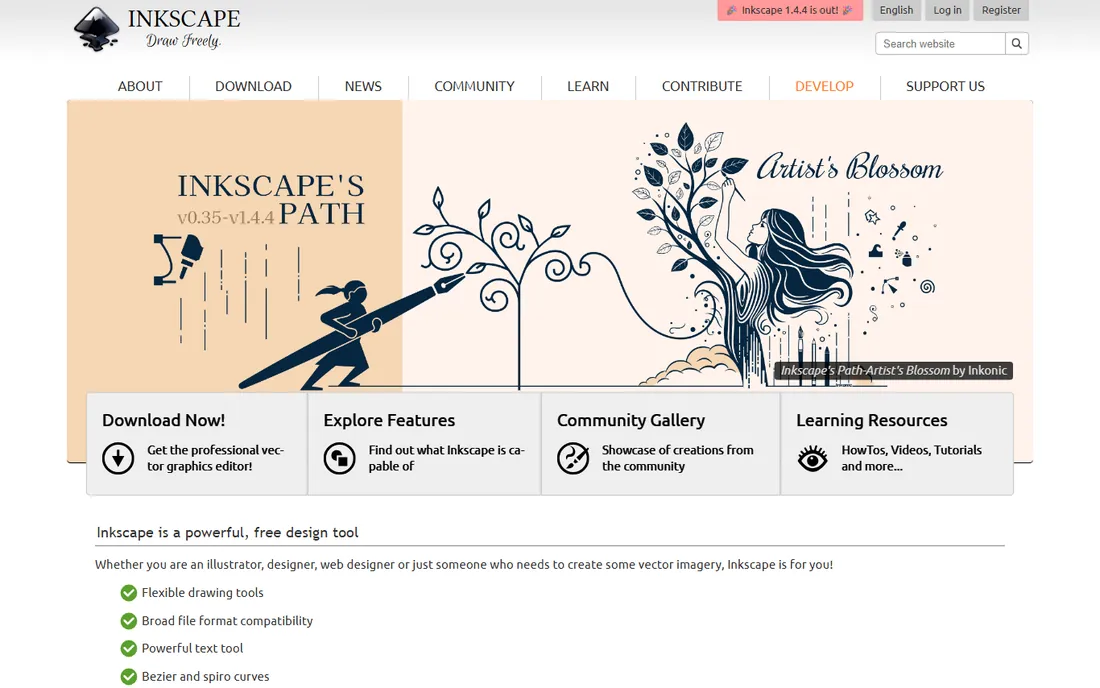Click 'Showcase of creations from the community'
The width and height of the screenshot is (1100, 688).
coord(678,458)
